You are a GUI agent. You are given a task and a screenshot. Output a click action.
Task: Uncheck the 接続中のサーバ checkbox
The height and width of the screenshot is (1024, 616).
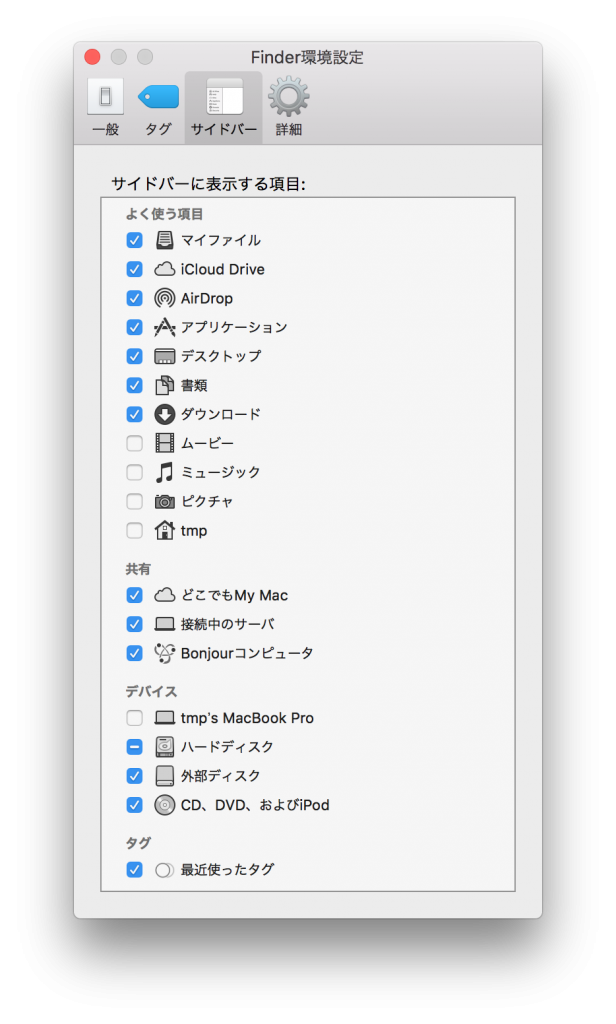coord(135,624)
